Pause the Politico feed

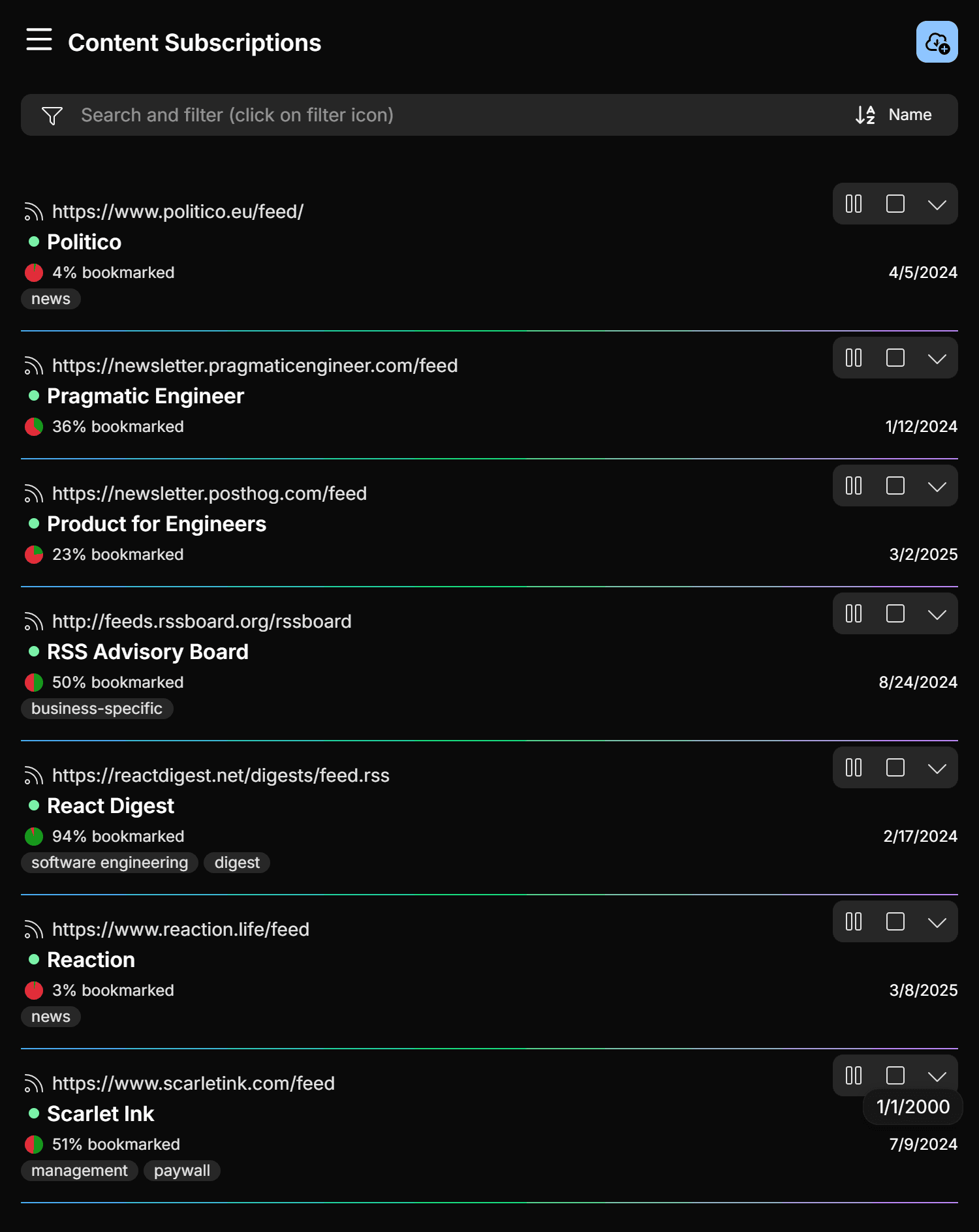(x=853, y=204)
